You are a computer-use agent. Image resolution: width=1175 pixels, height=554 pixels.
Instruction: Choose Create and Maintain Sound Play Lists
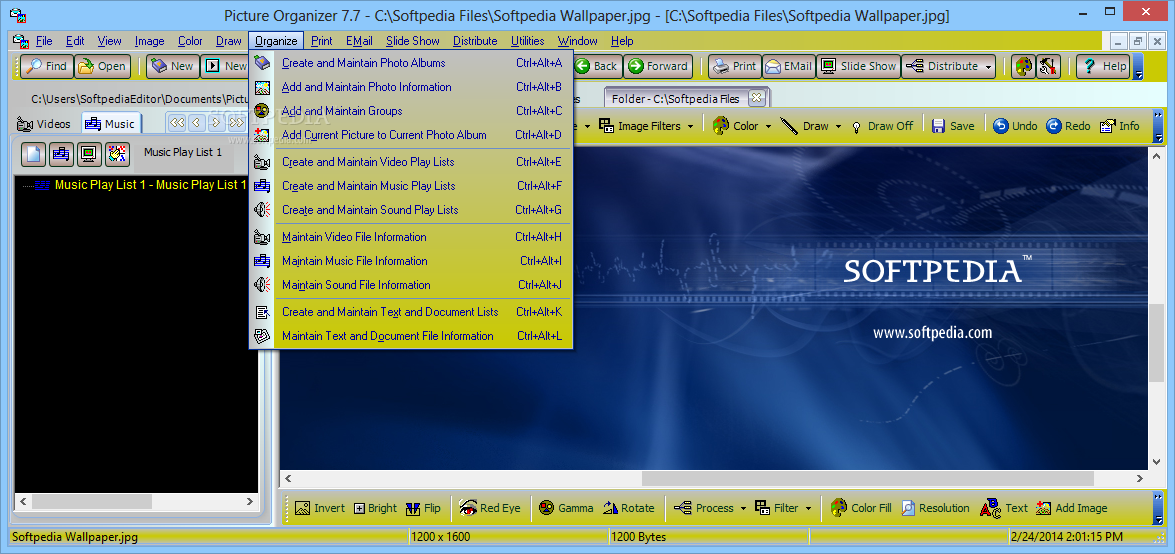tap(411, 210)
